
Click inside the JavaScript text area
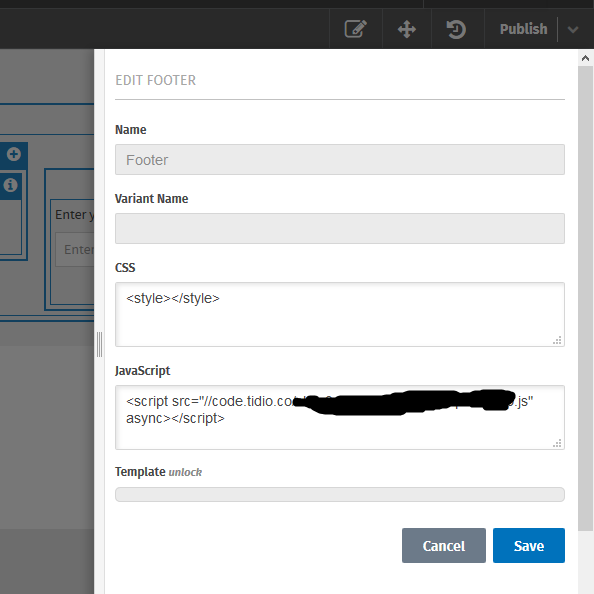pyautogui.click(x=340, y=417)
